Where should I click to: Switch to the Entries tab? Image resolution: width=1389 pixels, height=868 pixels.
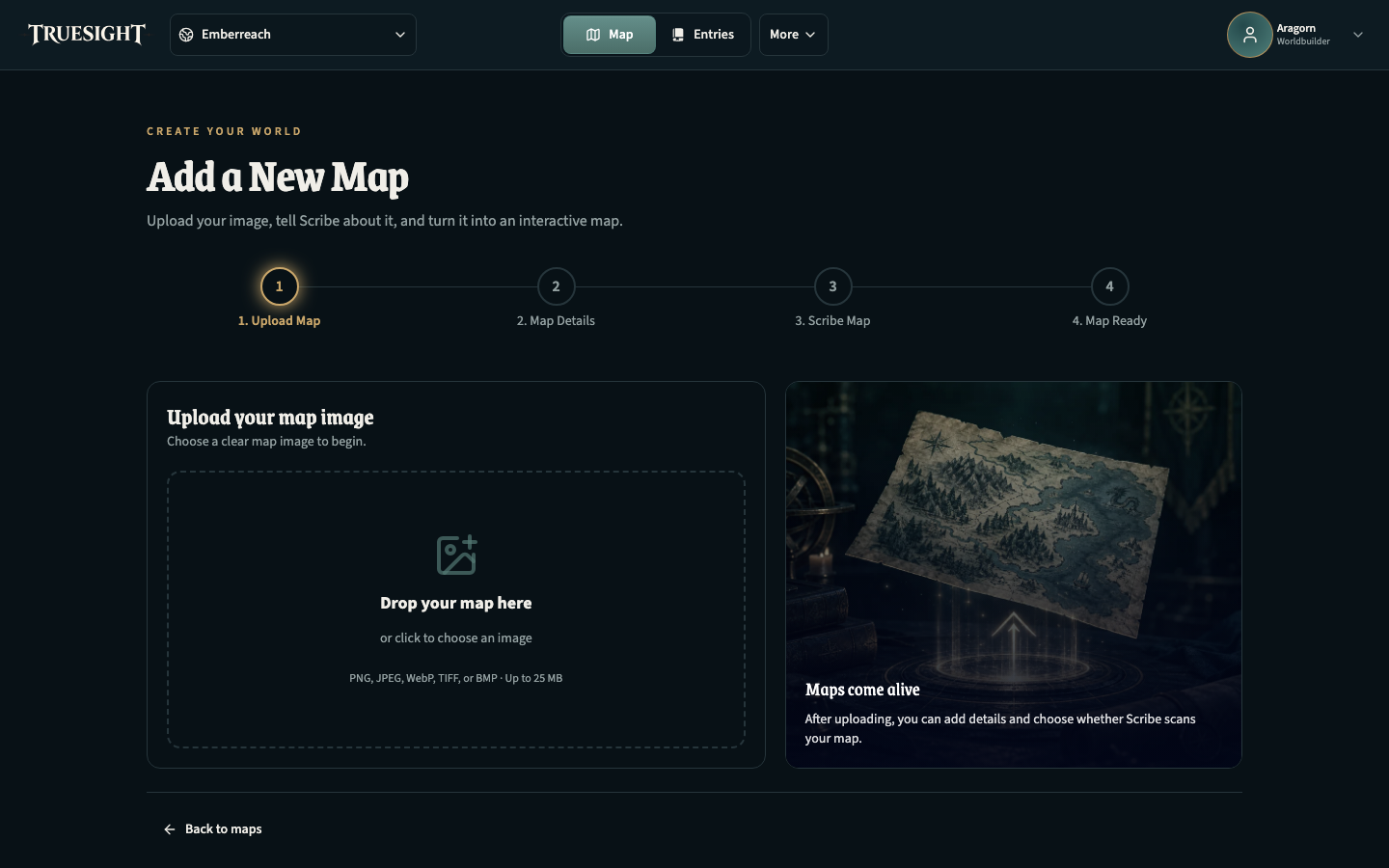703,35
